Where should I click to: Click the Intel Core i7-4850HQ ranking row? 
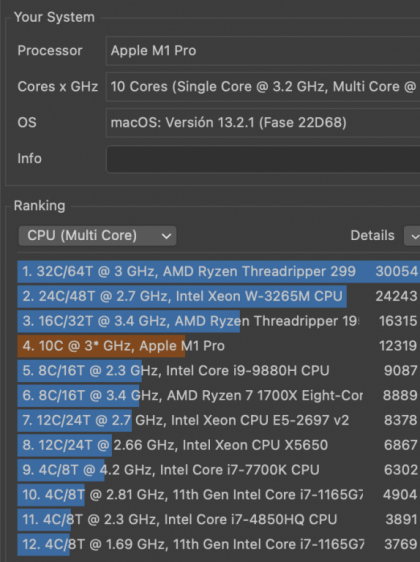219,519
